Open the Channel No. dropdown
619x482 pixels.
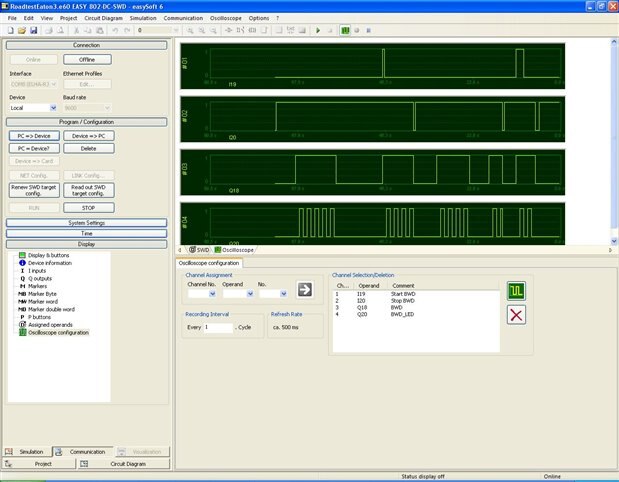pos(201,294)
